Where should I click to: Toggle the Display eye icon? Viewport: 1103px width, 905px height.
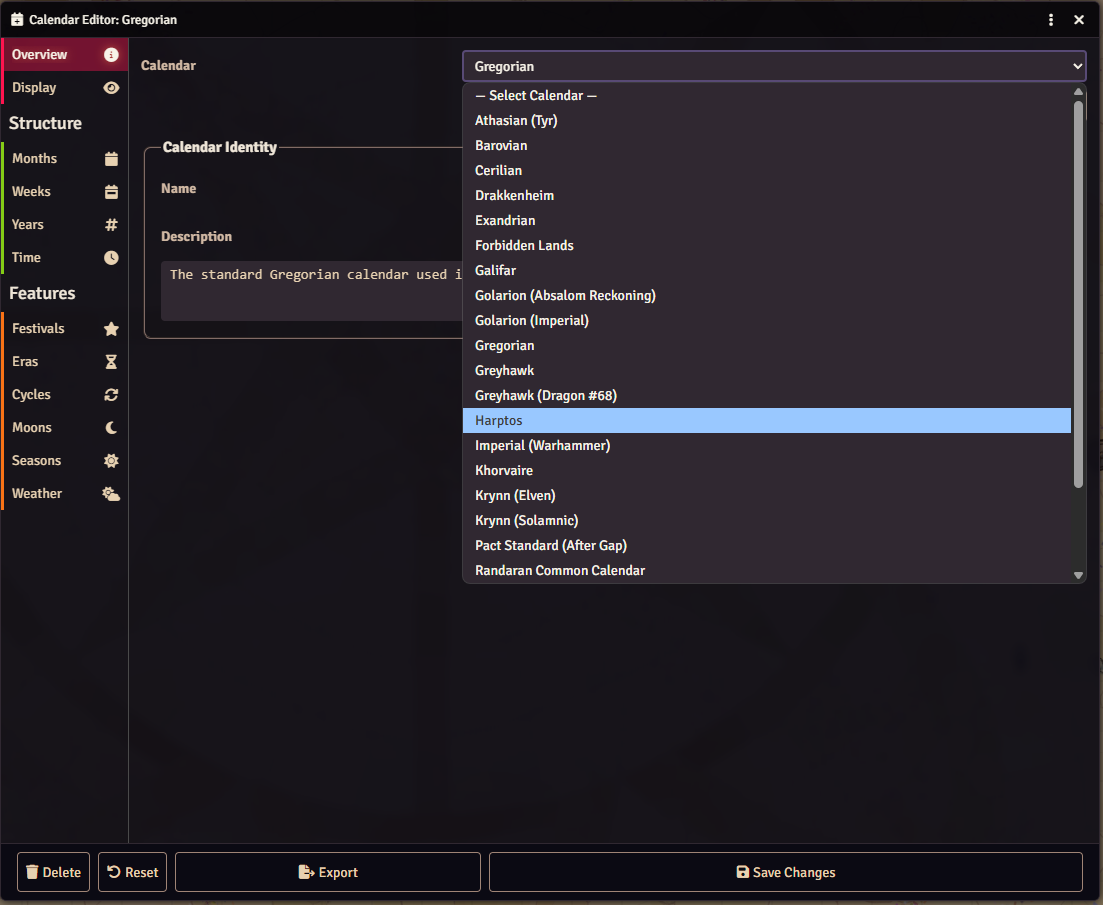click(110, 88)
